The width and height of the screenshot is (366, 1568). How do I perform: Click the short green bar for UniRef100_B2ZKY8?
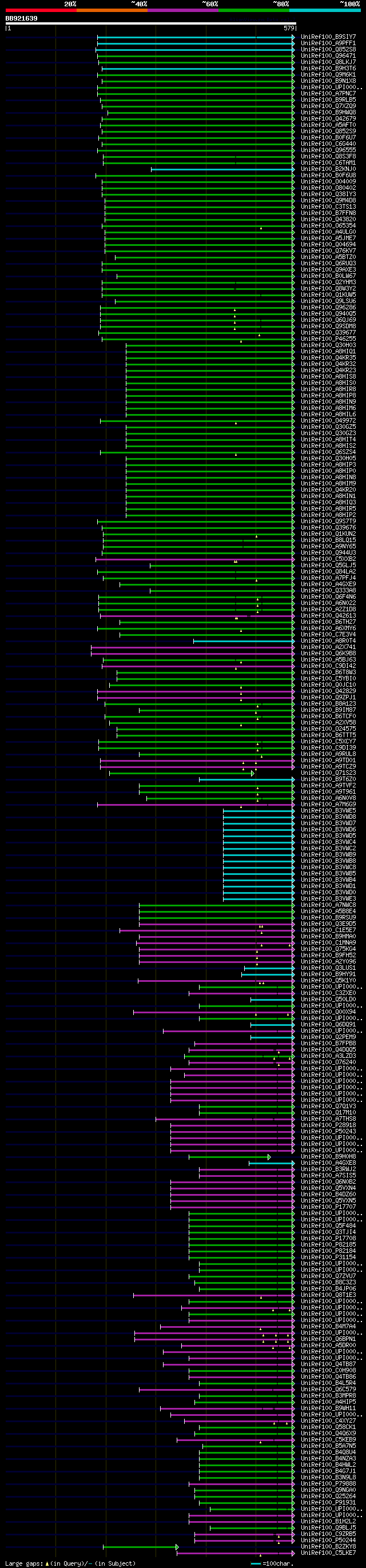coord(141,1547)
